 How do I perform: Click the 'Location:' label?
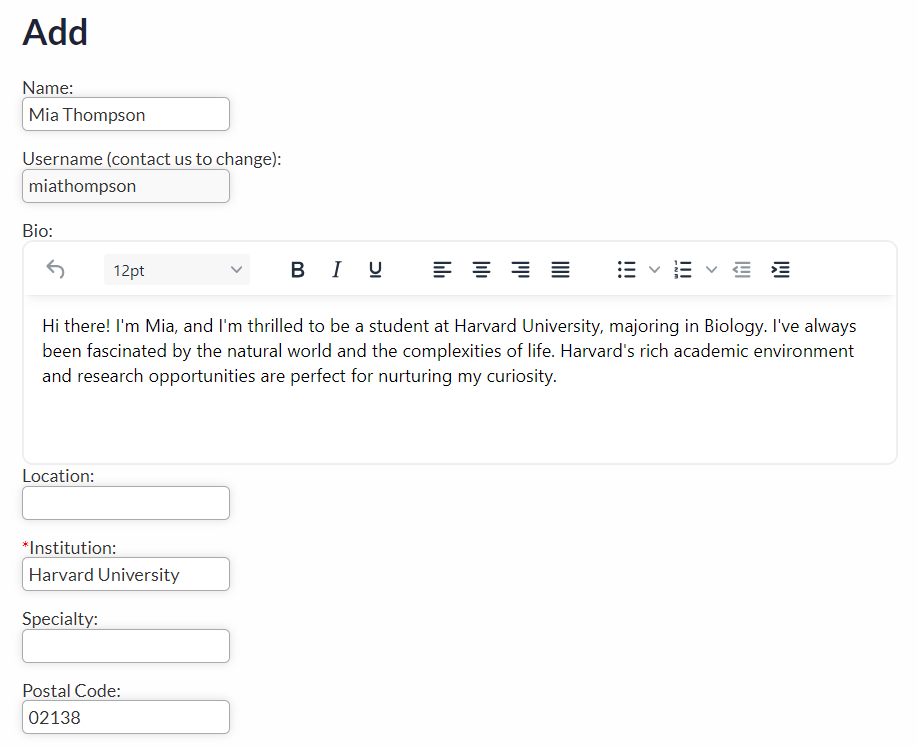pyautogui.click(x=58, y=476)
